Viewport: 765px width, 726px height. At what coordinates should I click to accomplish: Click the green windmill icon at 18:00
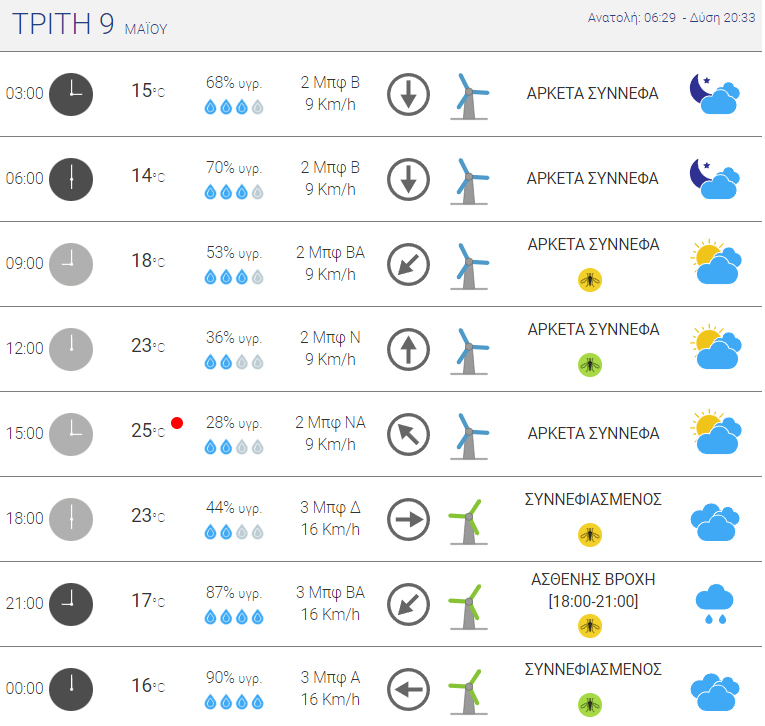click(468, 521)
